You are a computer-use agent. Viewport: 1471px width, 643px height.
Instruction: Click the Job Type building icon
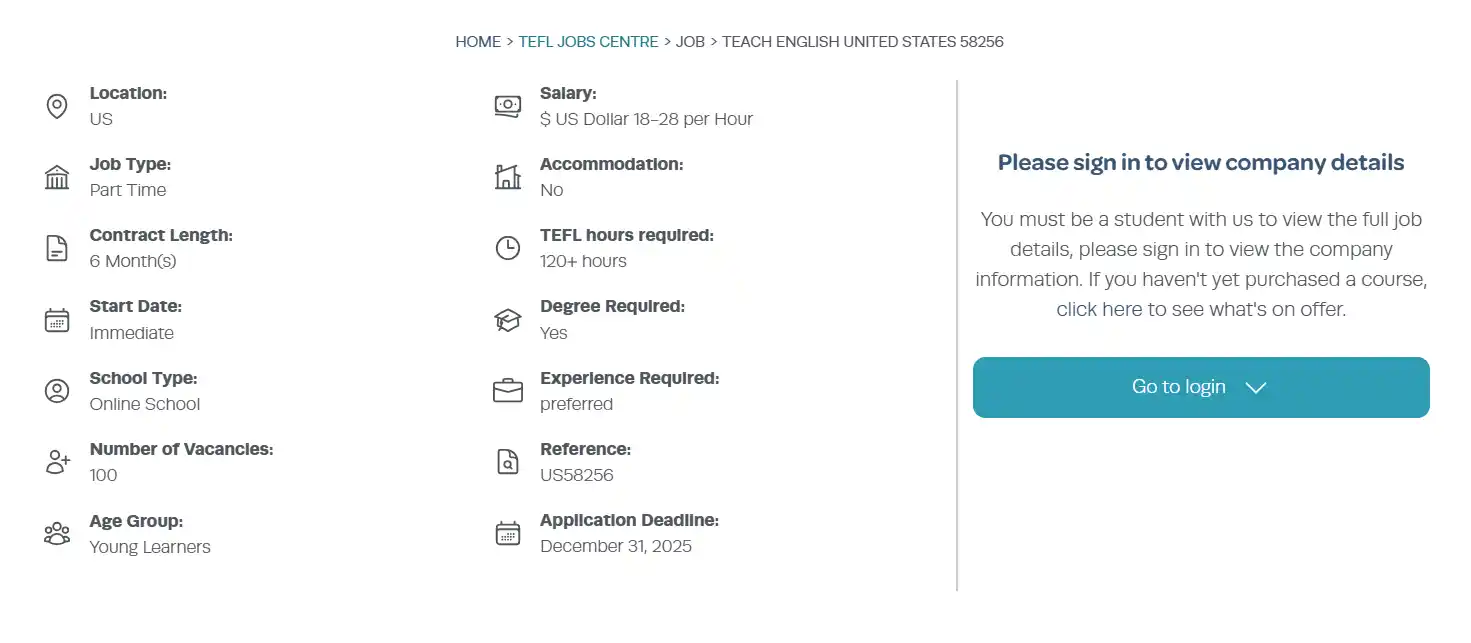click(57, 178)
